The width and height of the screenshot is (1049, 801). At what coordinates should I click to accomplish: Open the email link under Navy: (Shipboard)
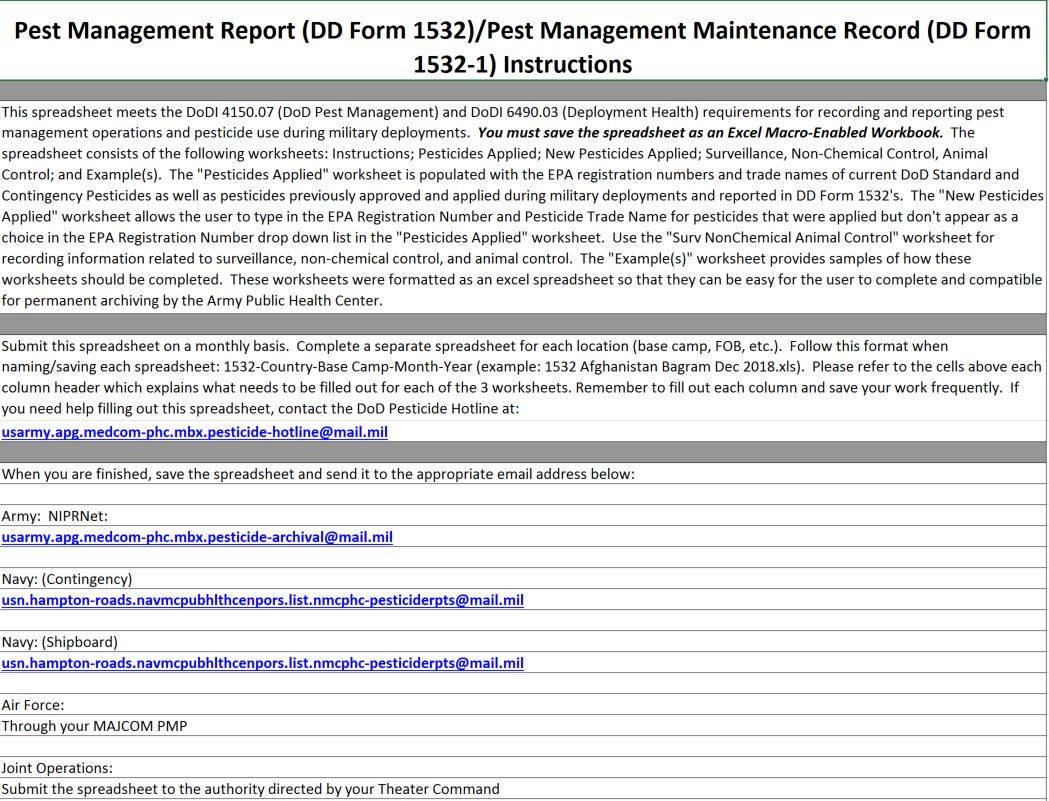262,662
